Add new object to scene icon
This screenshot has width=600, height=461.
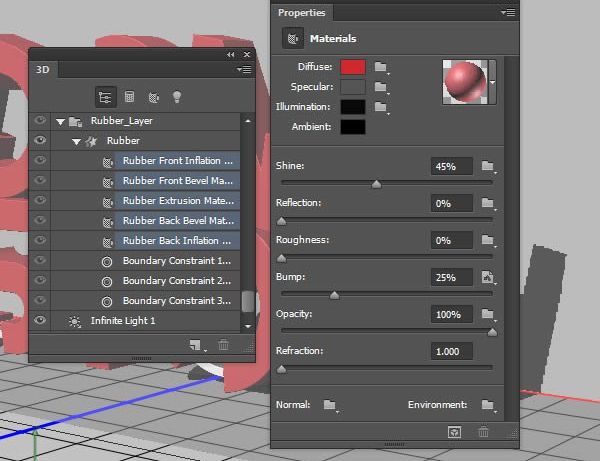point(197,345)
